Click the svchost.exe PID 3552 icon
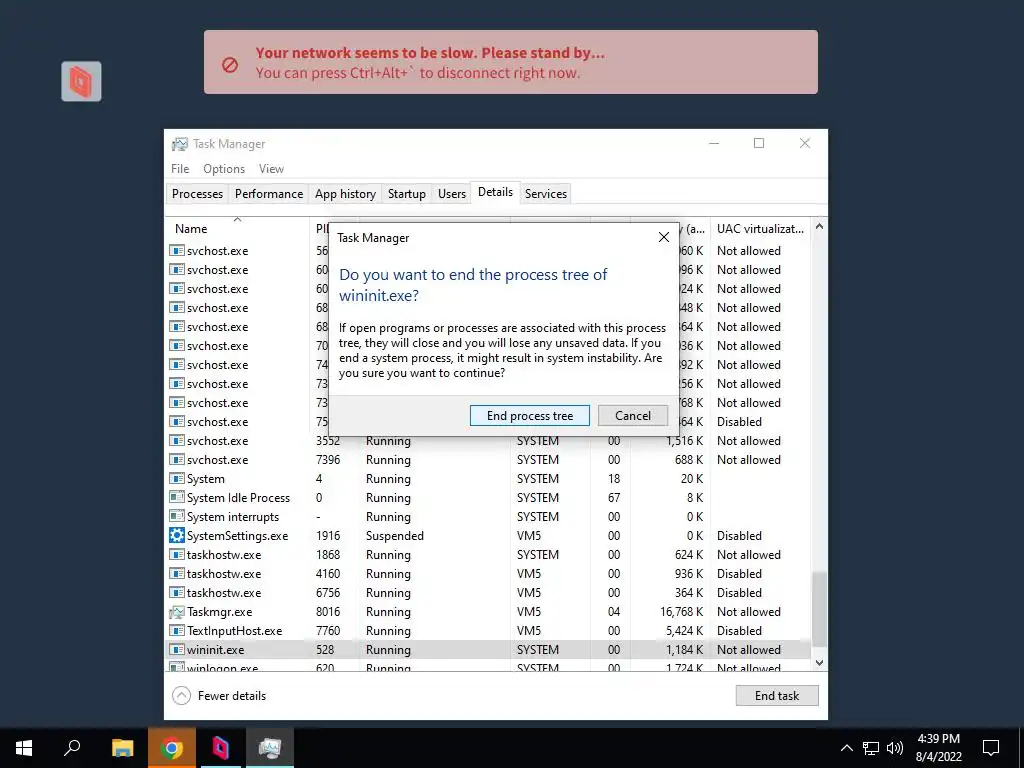This screenshot has height=768, width=1024. click(x=176, y=441)
